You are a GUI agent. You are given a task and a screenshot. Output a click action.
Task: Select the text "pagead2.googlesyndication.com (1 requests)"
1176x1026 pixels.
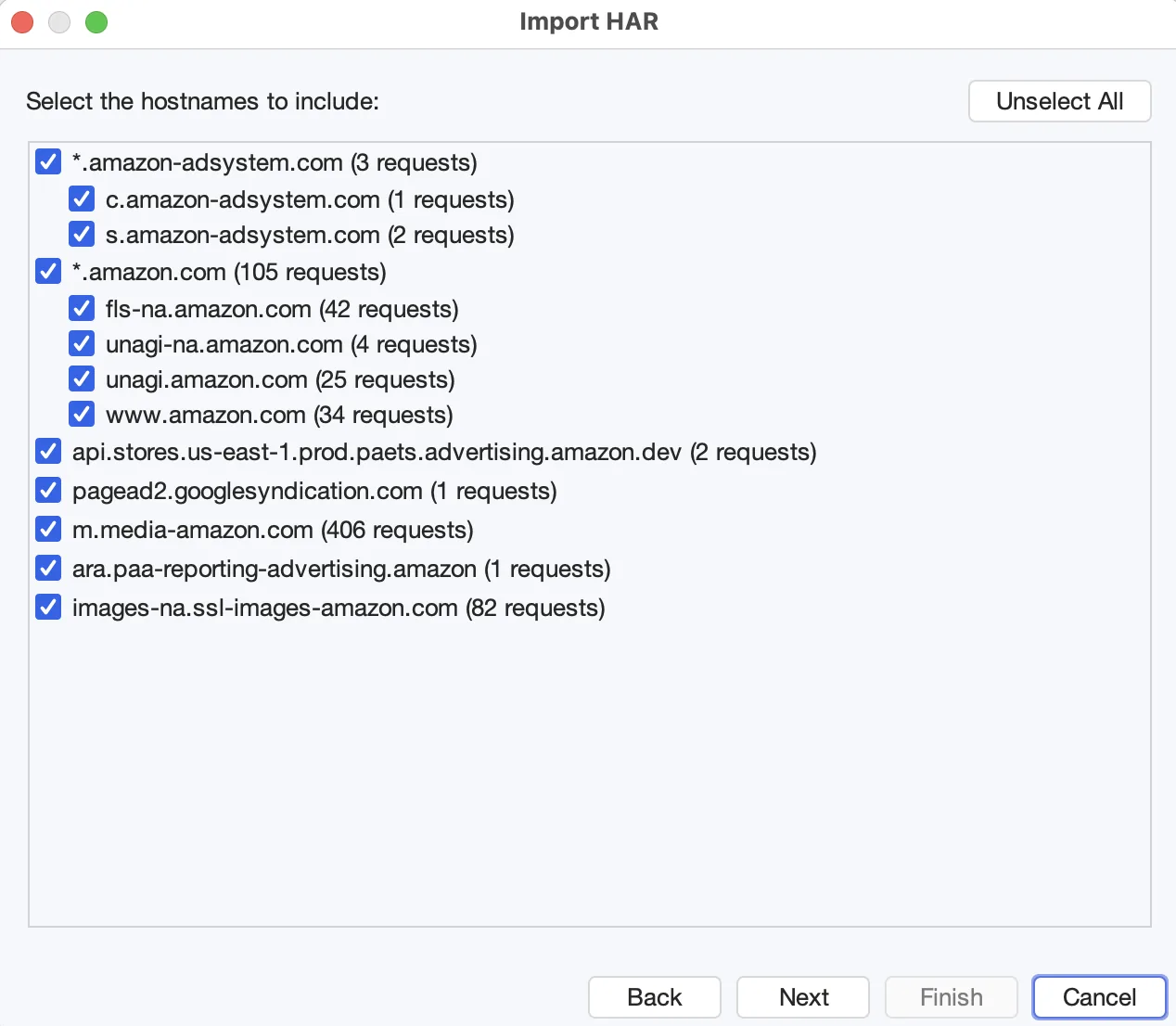(314, 491)
